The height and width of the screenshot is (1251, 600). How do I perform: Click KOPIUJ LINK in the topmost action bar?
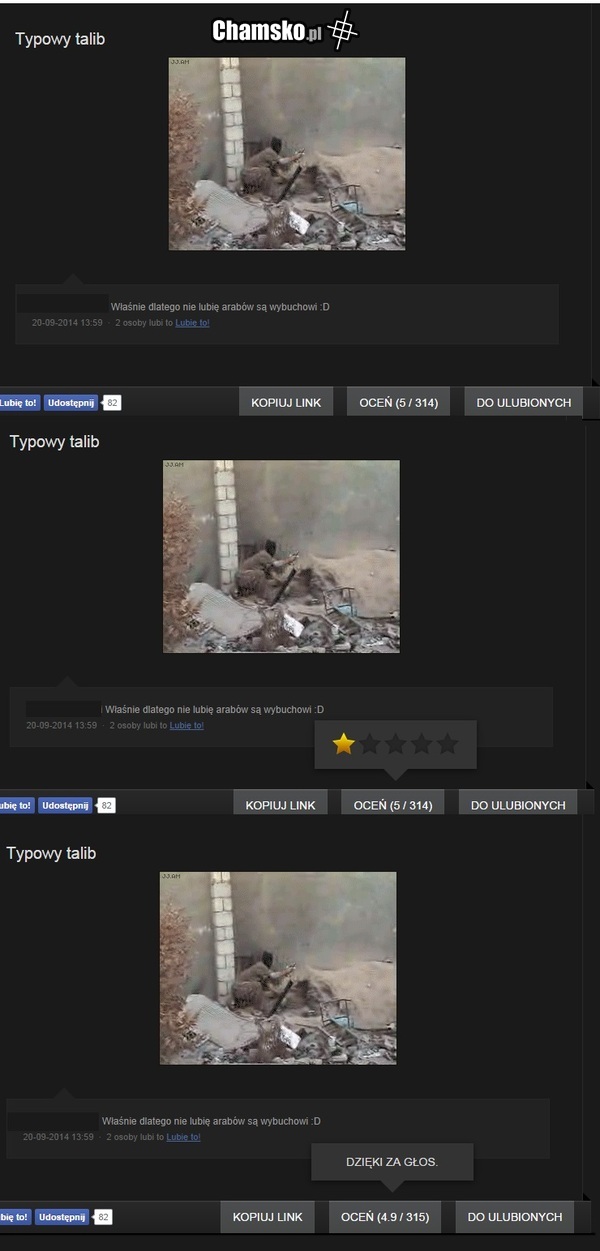[x=286, y=402]
